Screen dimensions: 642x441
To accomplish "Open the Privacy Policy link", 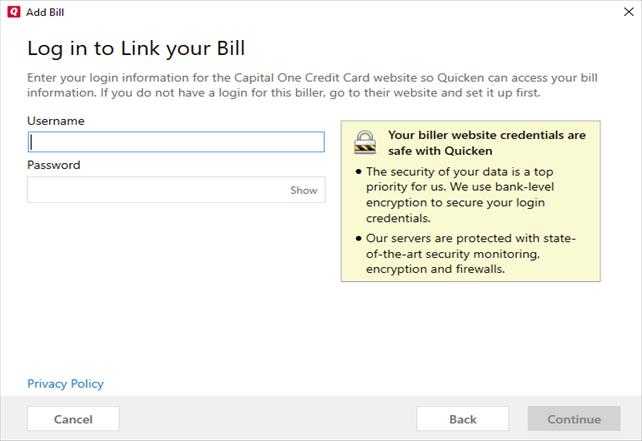I will click(x=65, y=384).
